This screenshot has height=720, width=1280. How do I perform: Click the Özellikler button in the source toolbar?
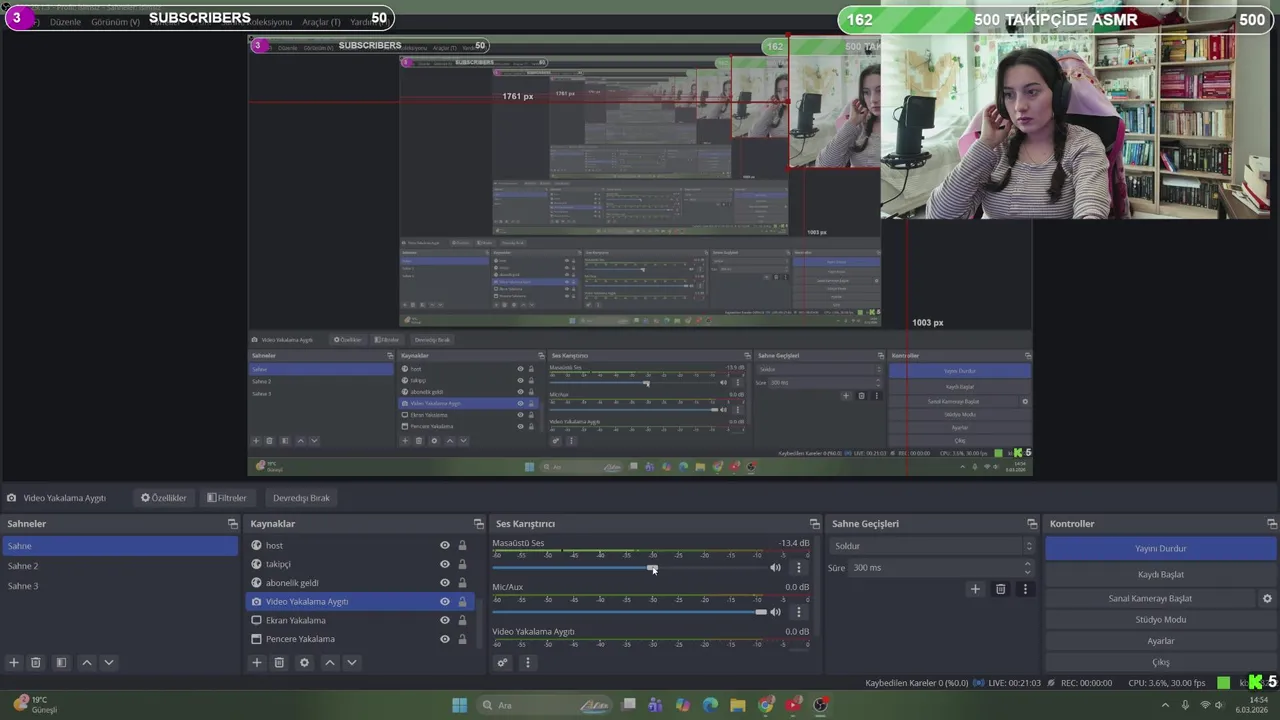(x=164, y=498)
